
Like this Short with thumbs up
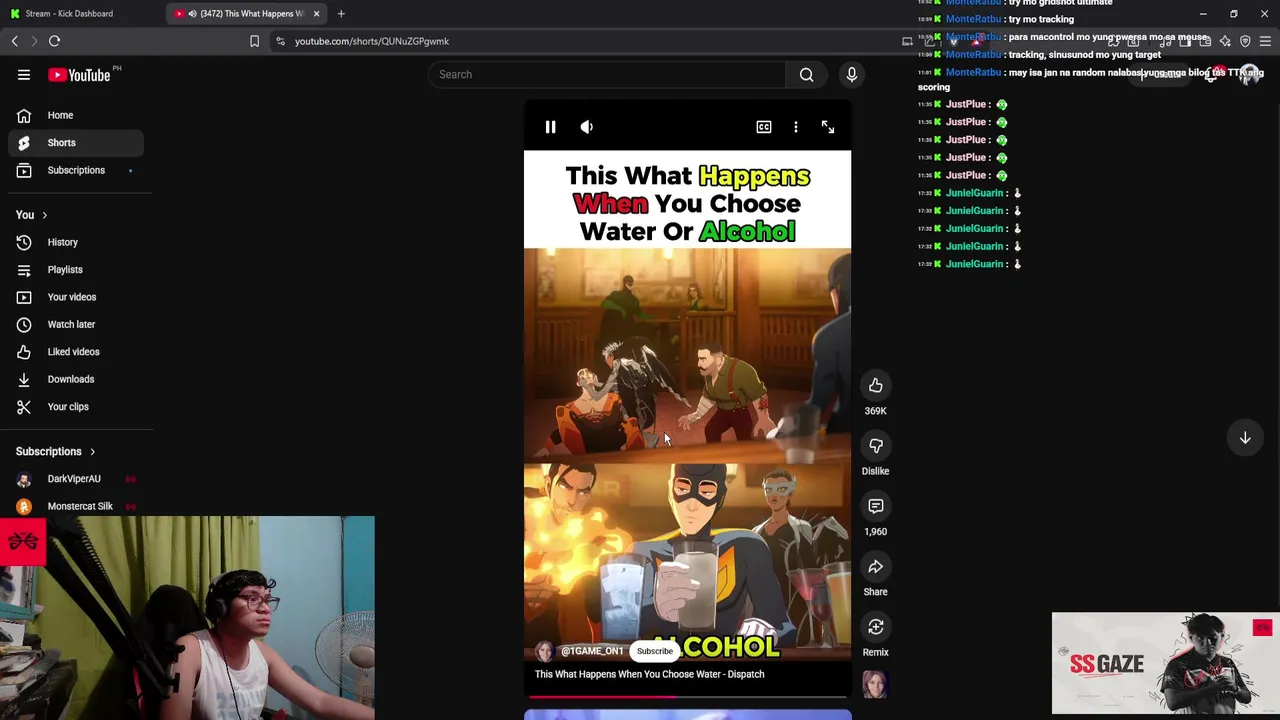tap(875, 386)
